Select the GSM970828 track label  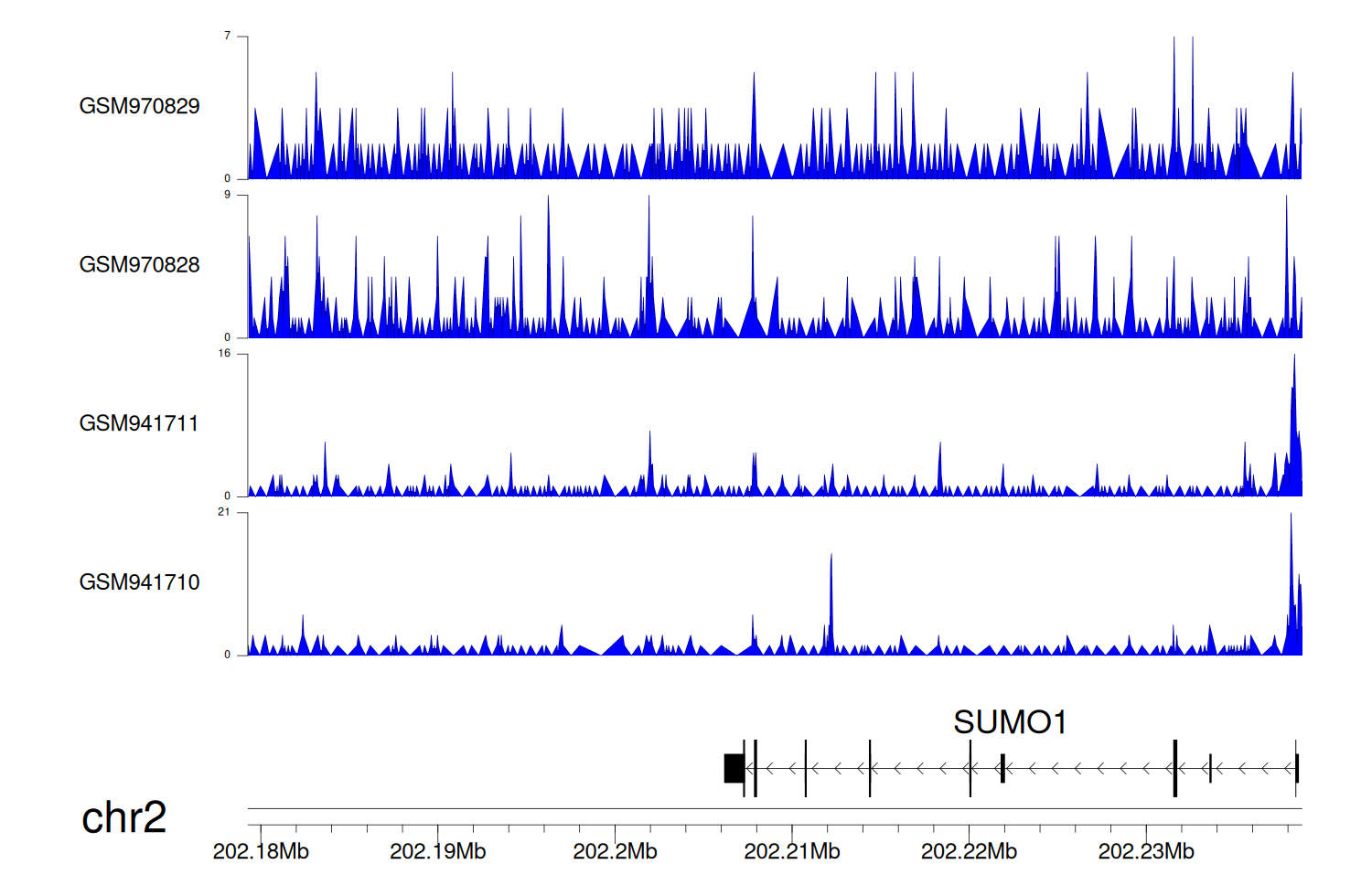[x=139, y=265]
